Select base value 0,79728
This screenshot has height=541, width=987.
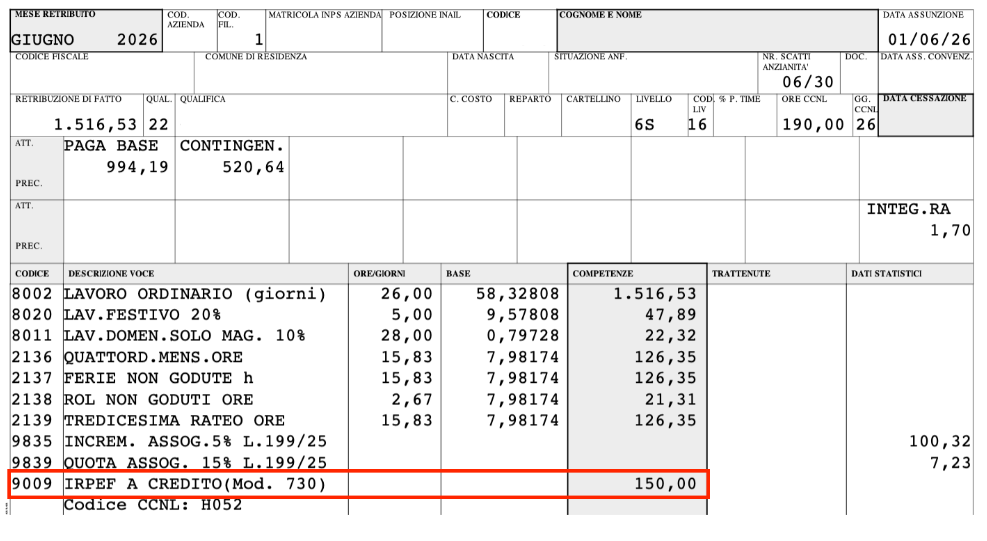[522, 336]
